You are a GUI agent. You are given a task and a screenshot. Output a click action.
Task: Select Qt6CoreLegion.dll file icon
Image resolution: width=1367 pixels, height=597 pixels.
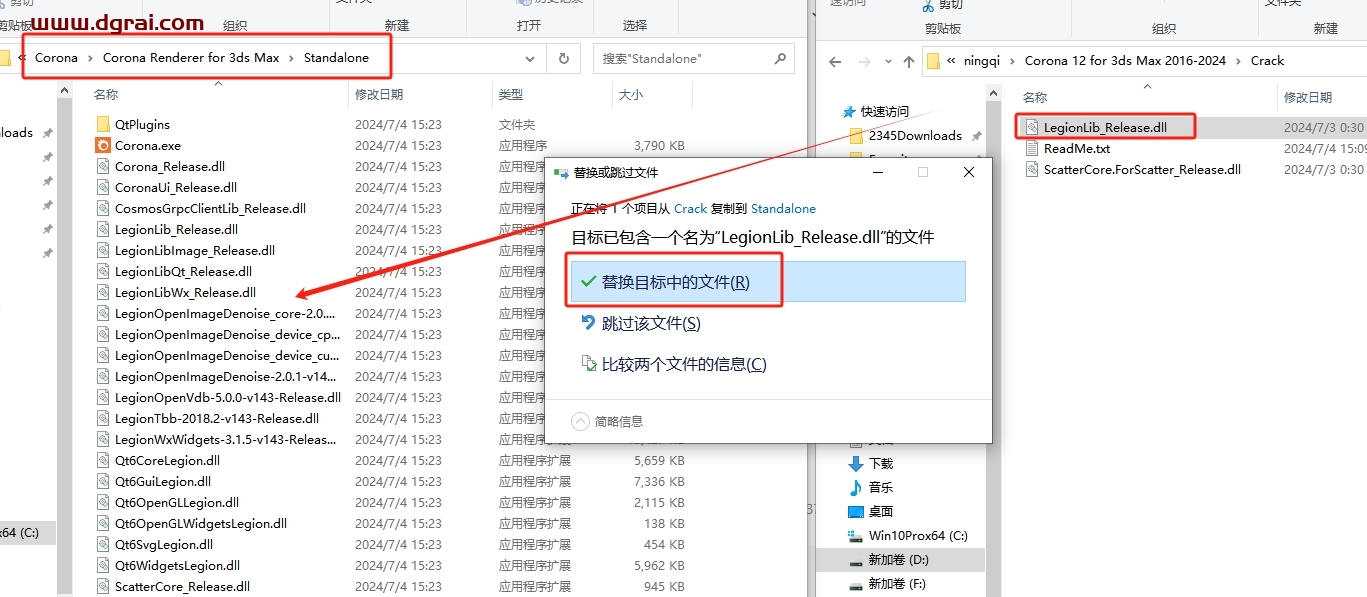(x=103, y=461)
